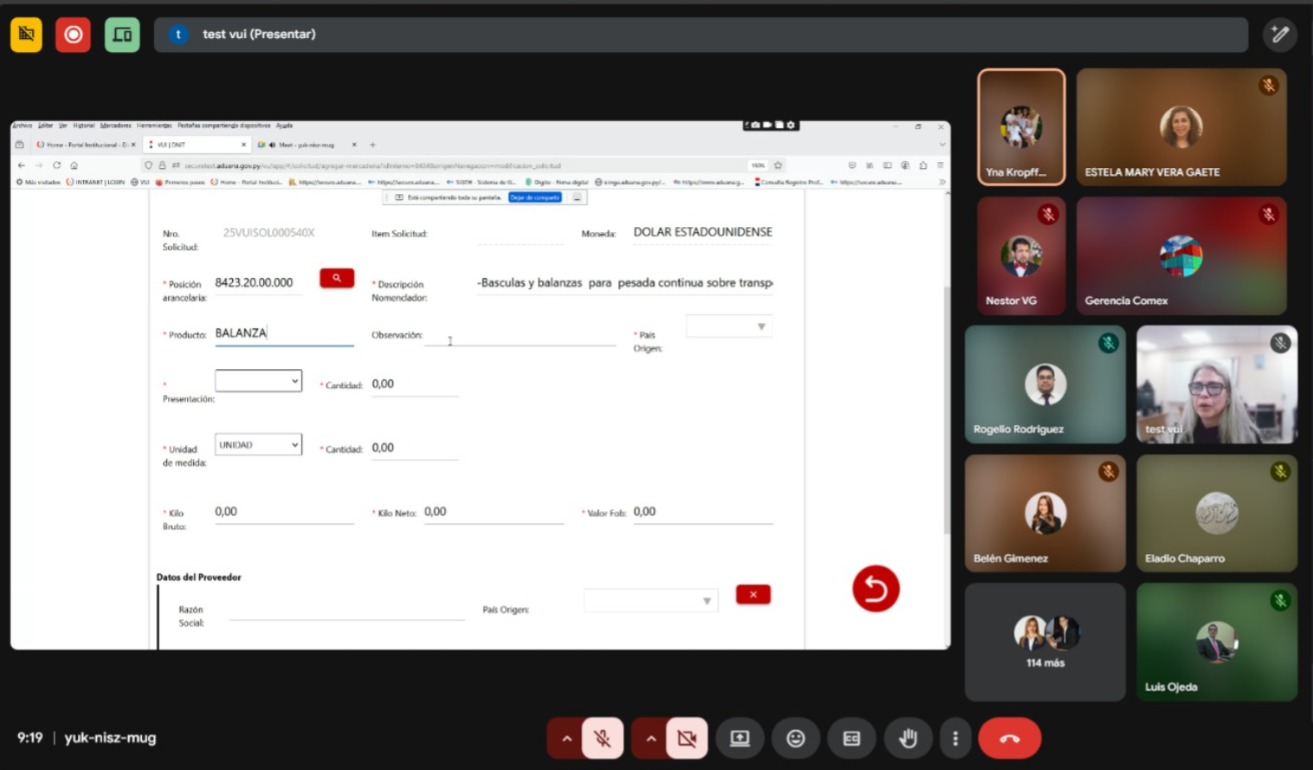The image size is (1313, 770).
Task: Open the Presentación dropdown
Action: click(258, 381)
